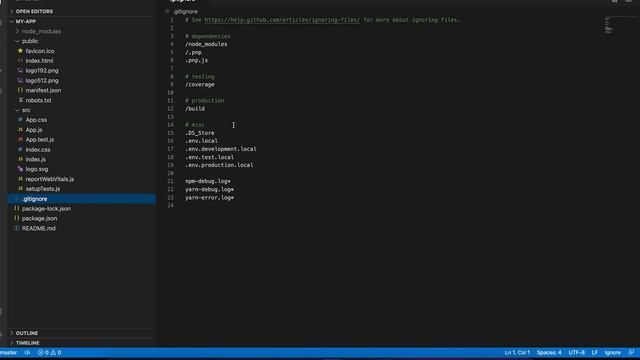Image resolution: width=640 pixels, height=360 pixels.
Task: Click the braces icon beside manifest.json
Action: tap(20, 90)
